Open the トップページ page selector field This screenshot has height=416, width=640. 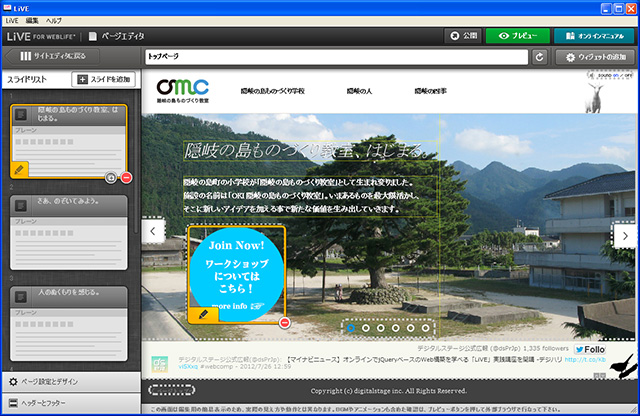[335, 58]
